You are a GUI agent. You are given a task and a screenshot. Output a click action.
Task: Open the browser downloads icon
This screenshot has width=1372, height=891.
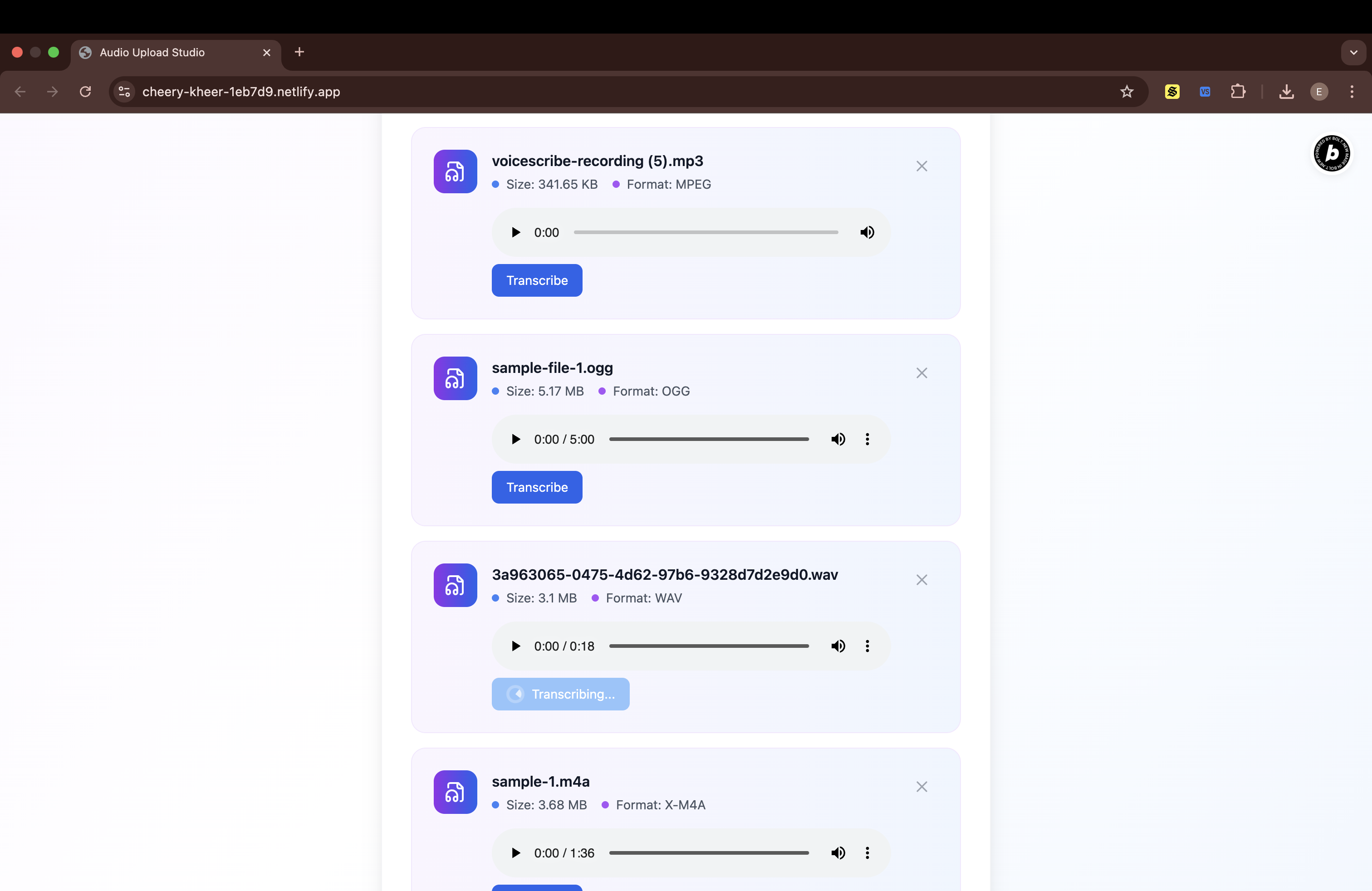coord(1286,92)
